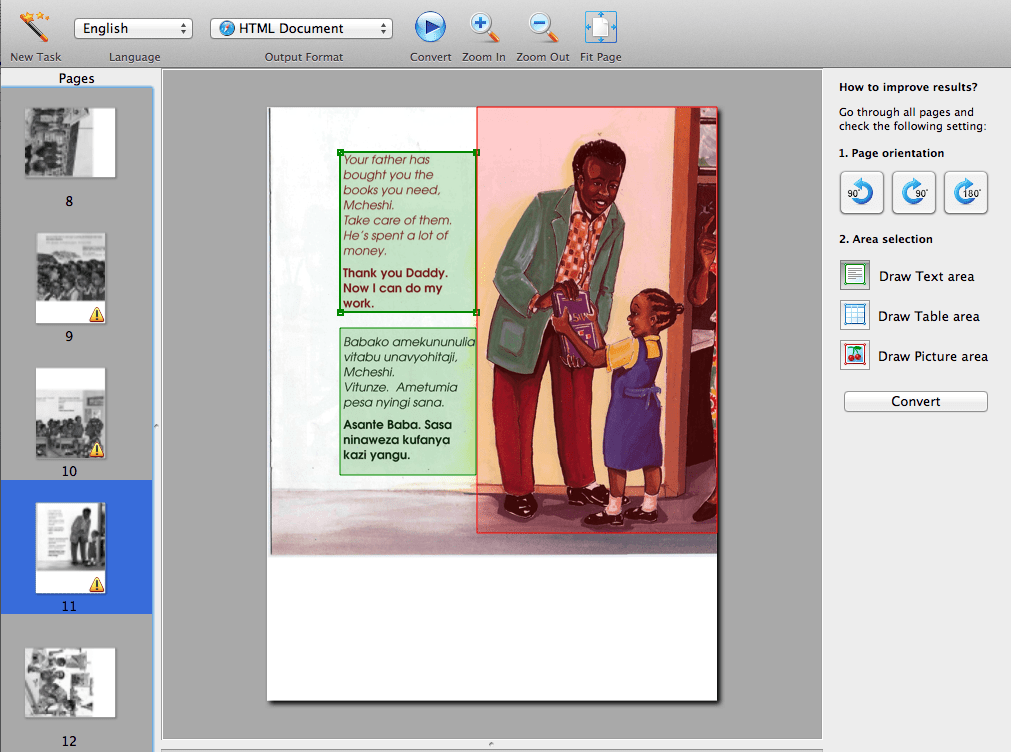The width and height of the screenshot is (1011, 752).
Task: Open page 12 from the Pages panel
Action: click(x=70, y=683)
